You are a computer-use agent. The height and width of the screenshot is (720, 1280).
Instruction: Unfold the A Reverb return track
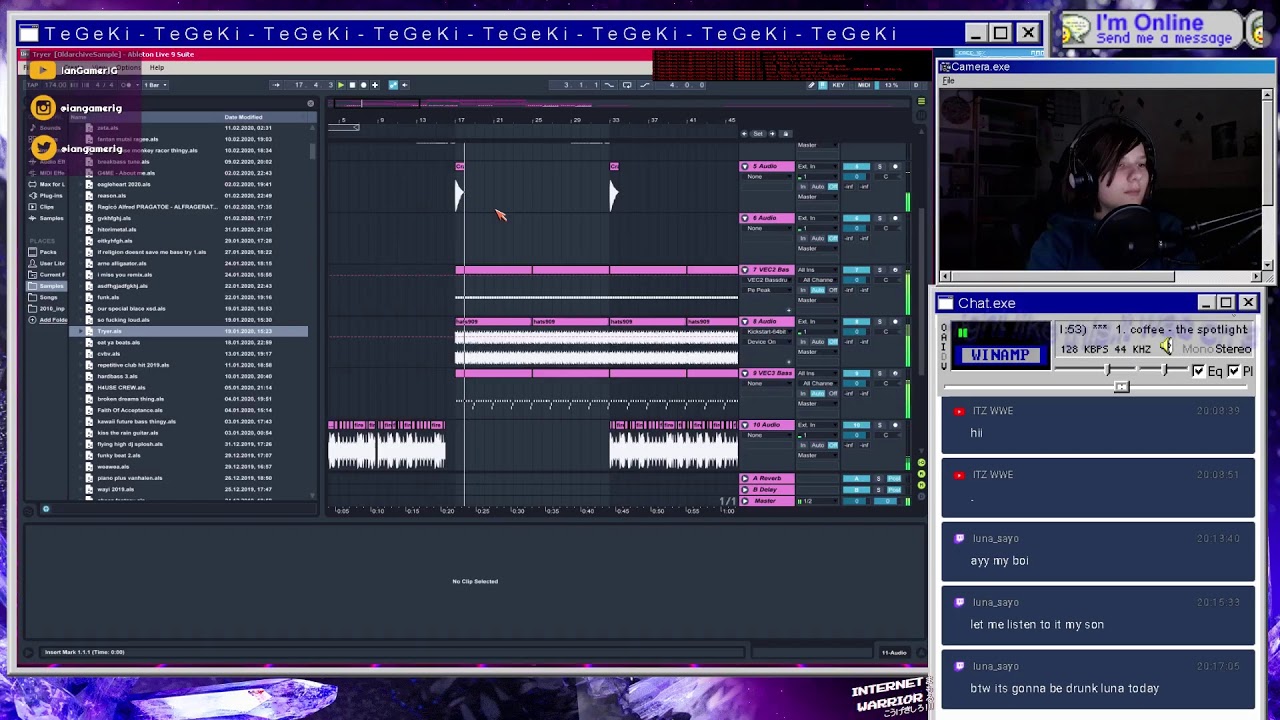click(x=745, y=479)
